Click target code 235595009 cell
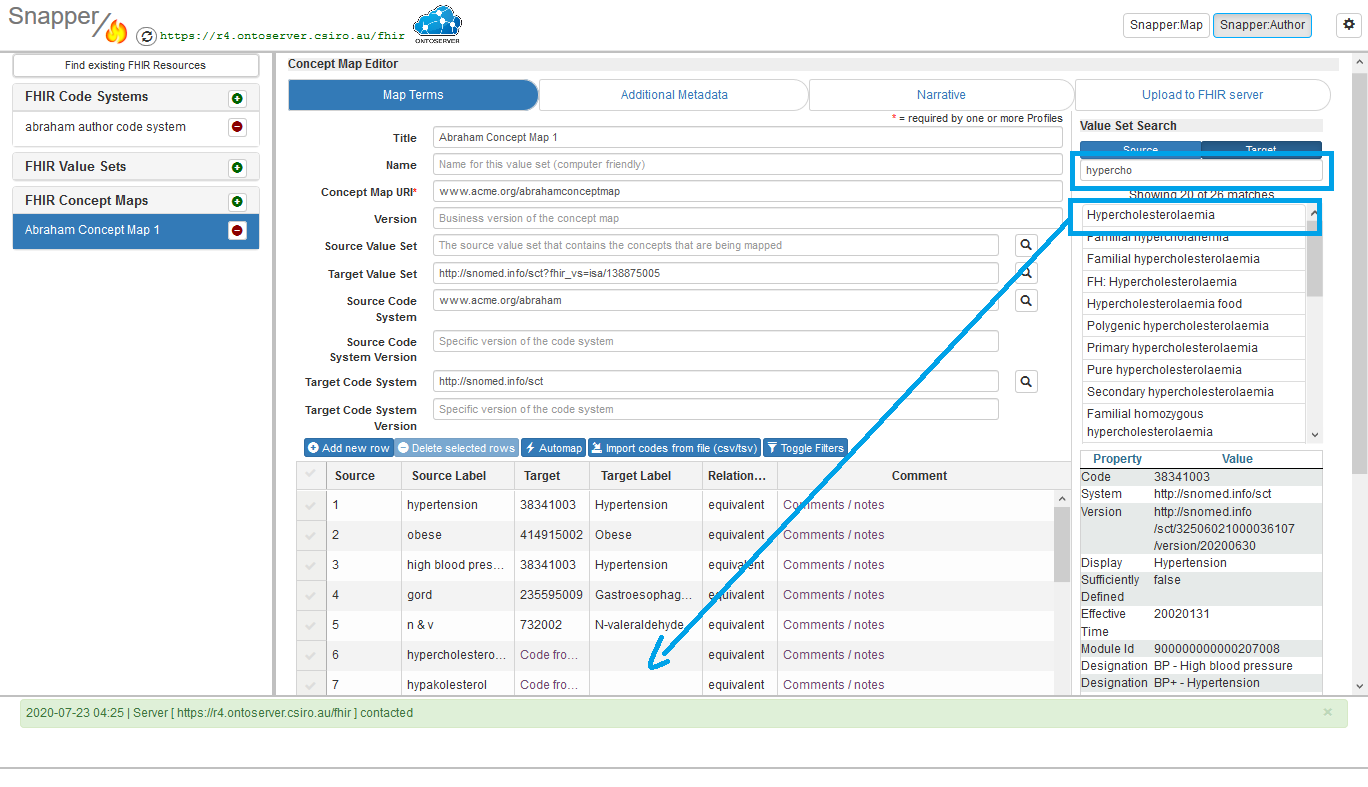The height and width of the screenshot is (787, 1368). pos(551,595)
